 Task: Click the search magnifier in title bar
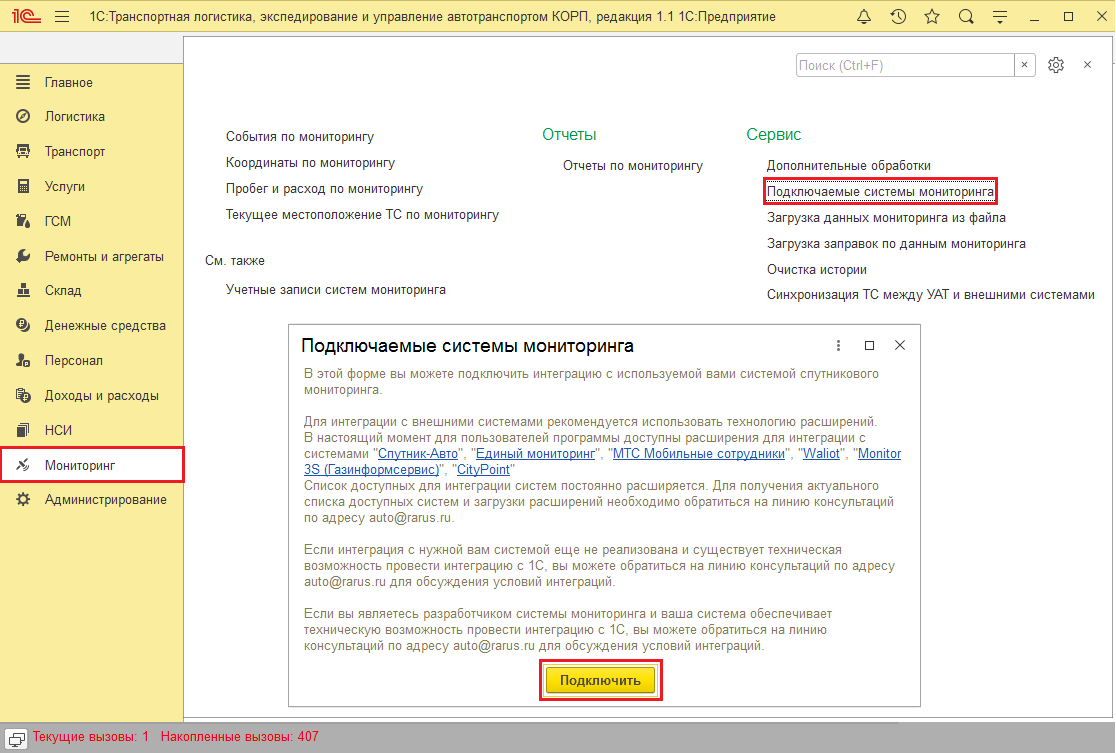coord(965,17)
